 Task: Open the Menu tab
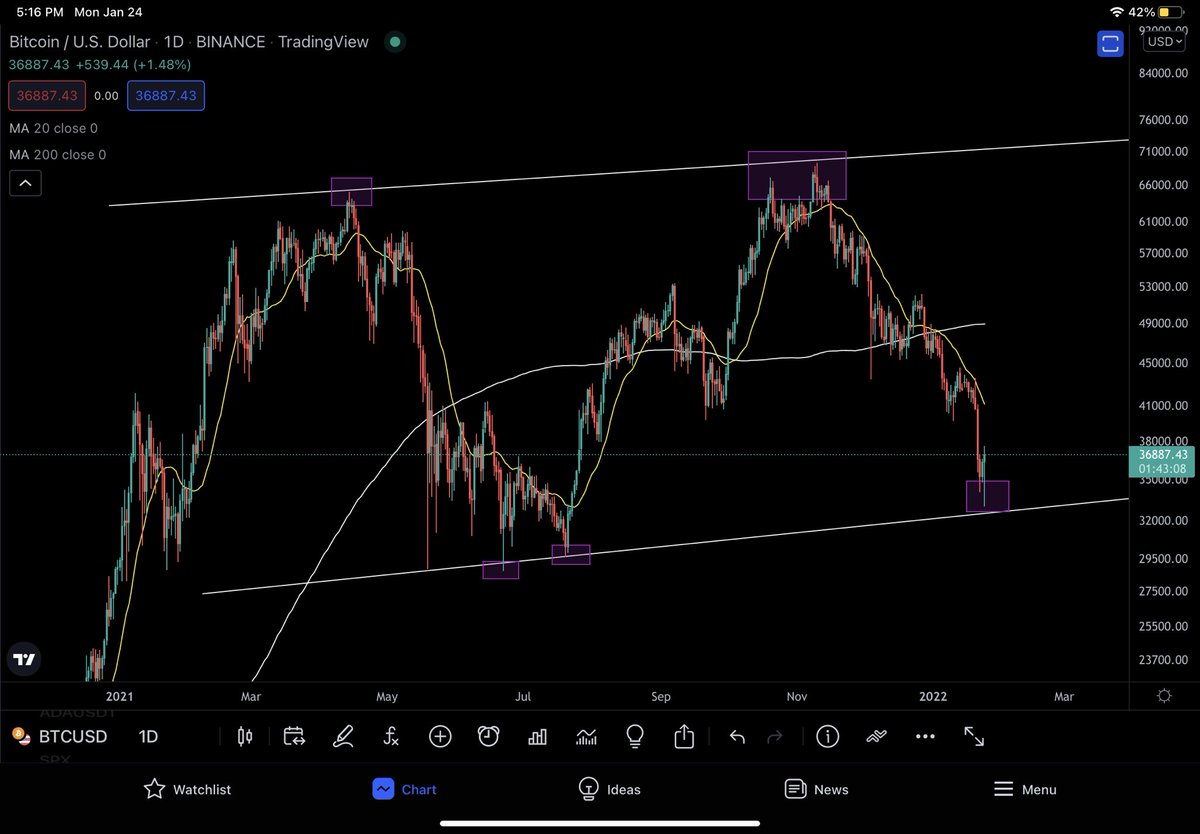[x=1025, y=789]
